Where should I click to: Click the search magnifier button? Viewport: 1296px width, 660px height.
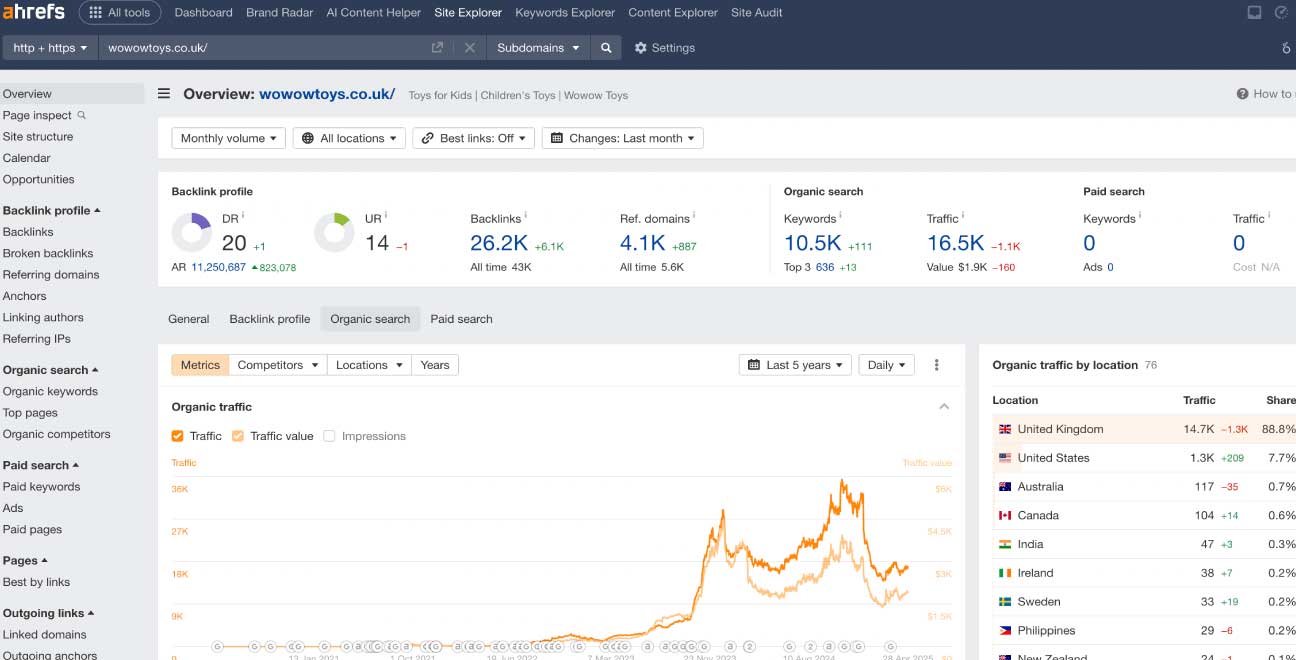606,48
